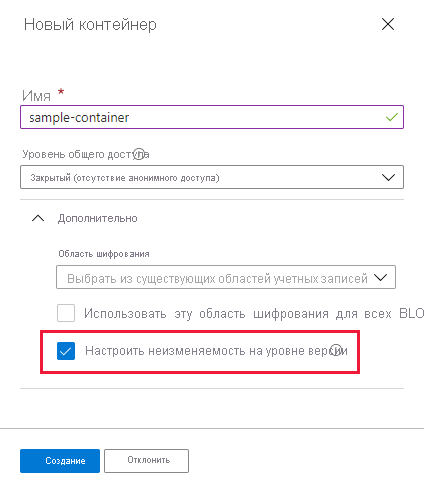Click the Область шифрования label
424x492 pixels.
point(104,254)
